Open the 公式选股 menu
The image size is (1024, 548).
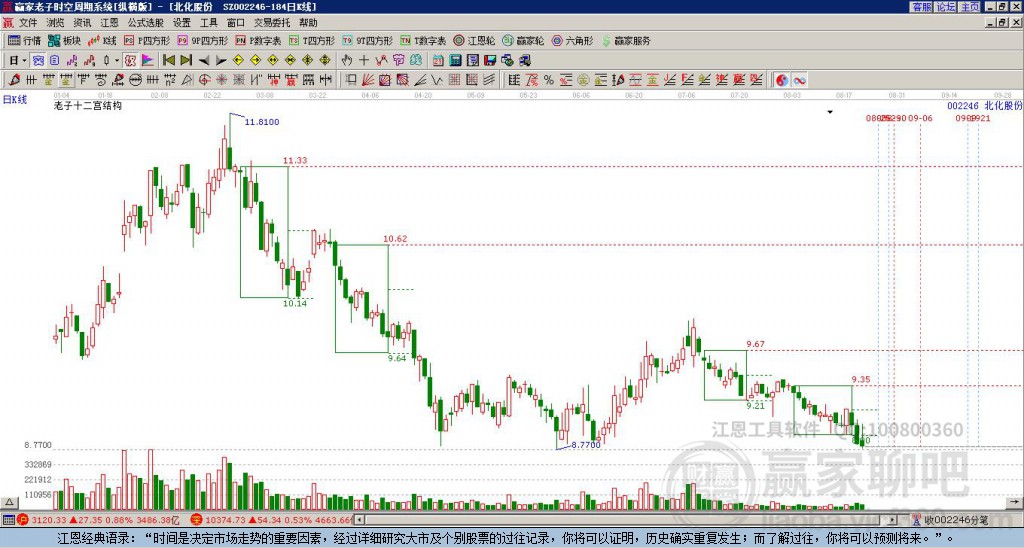tap(146, 23)
